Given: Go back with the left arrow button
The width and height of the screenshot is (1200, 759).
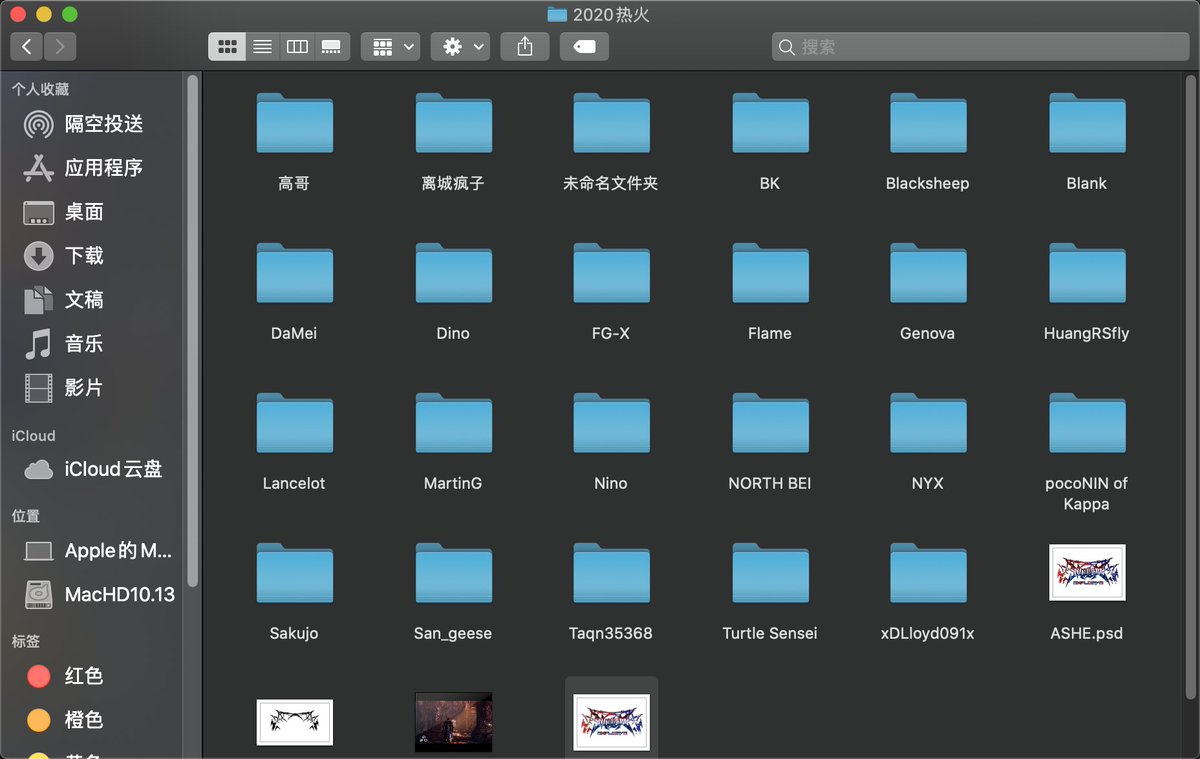Looking at the screenshot, I should (x=27, y=46).
